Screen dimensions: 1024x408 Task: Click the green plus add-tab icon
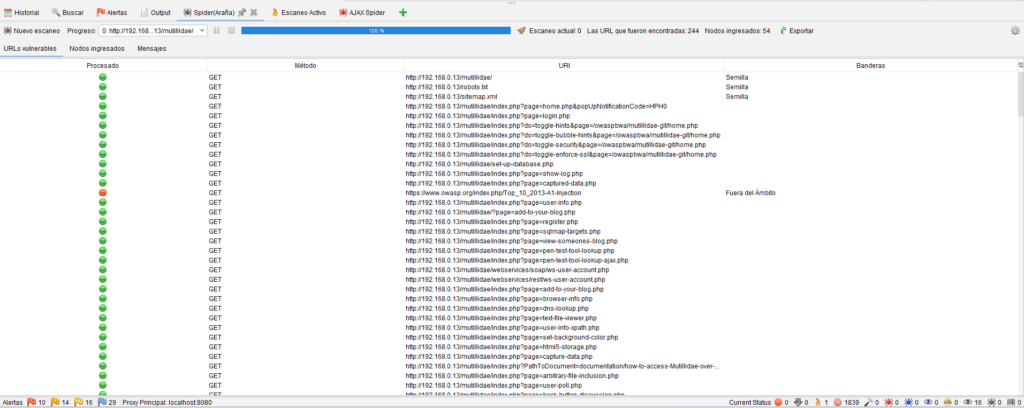tap(403, 12)
